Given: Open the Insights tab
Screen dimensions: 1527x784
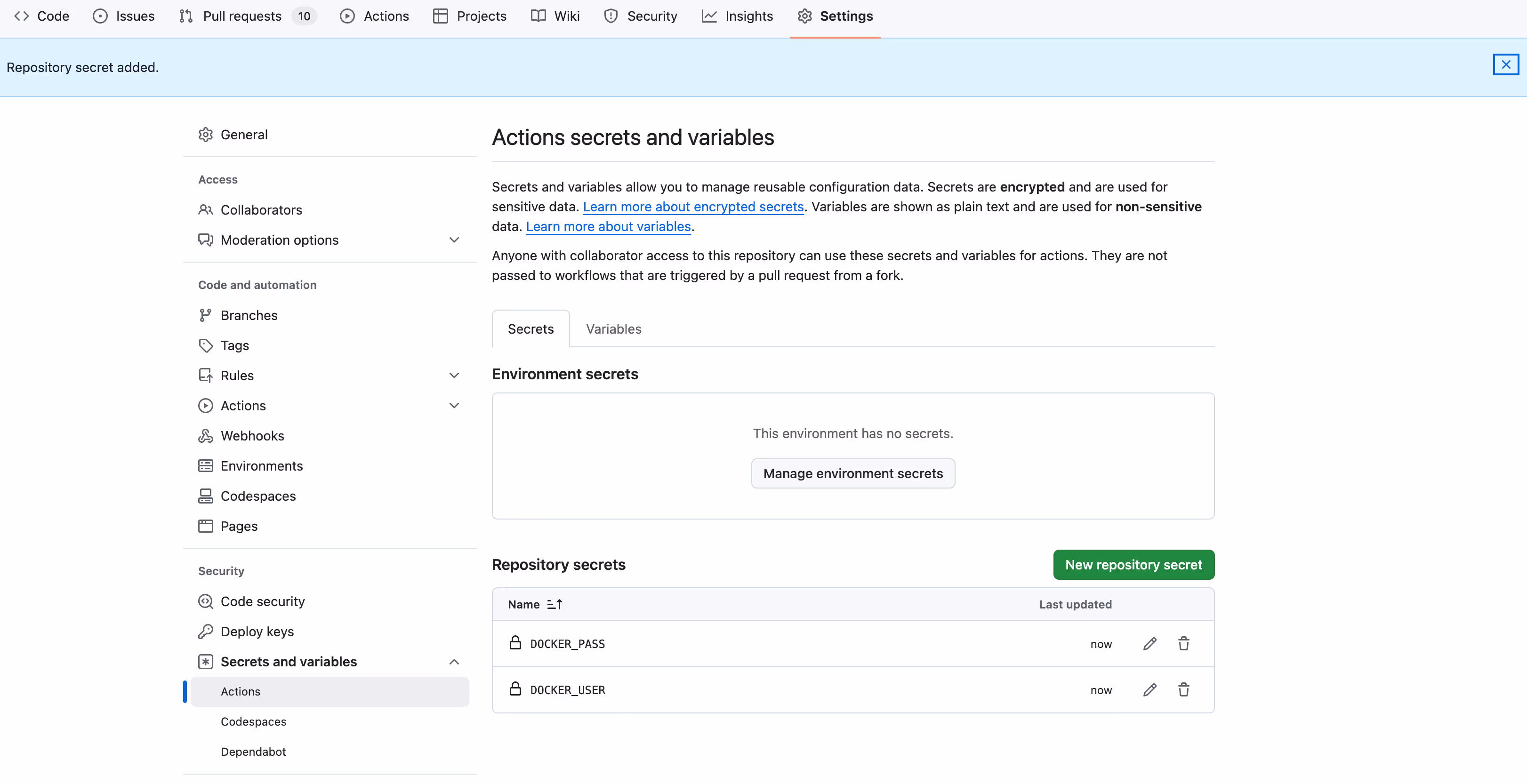Looking at the screenshot, I should (x=738, y=16).
